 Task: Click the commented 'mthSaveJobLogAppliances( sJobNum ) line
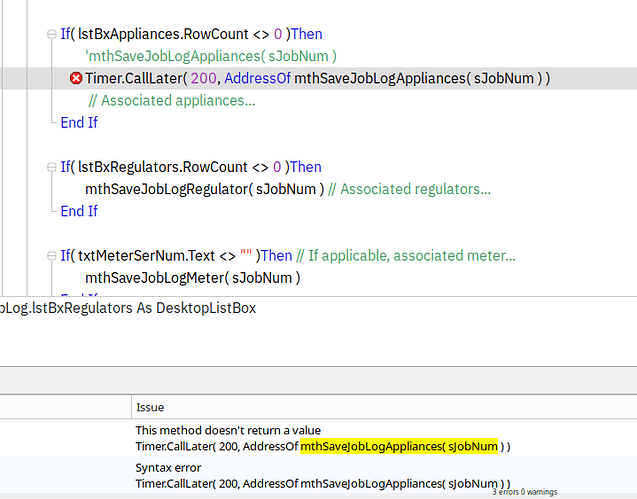tap(211, 56)
